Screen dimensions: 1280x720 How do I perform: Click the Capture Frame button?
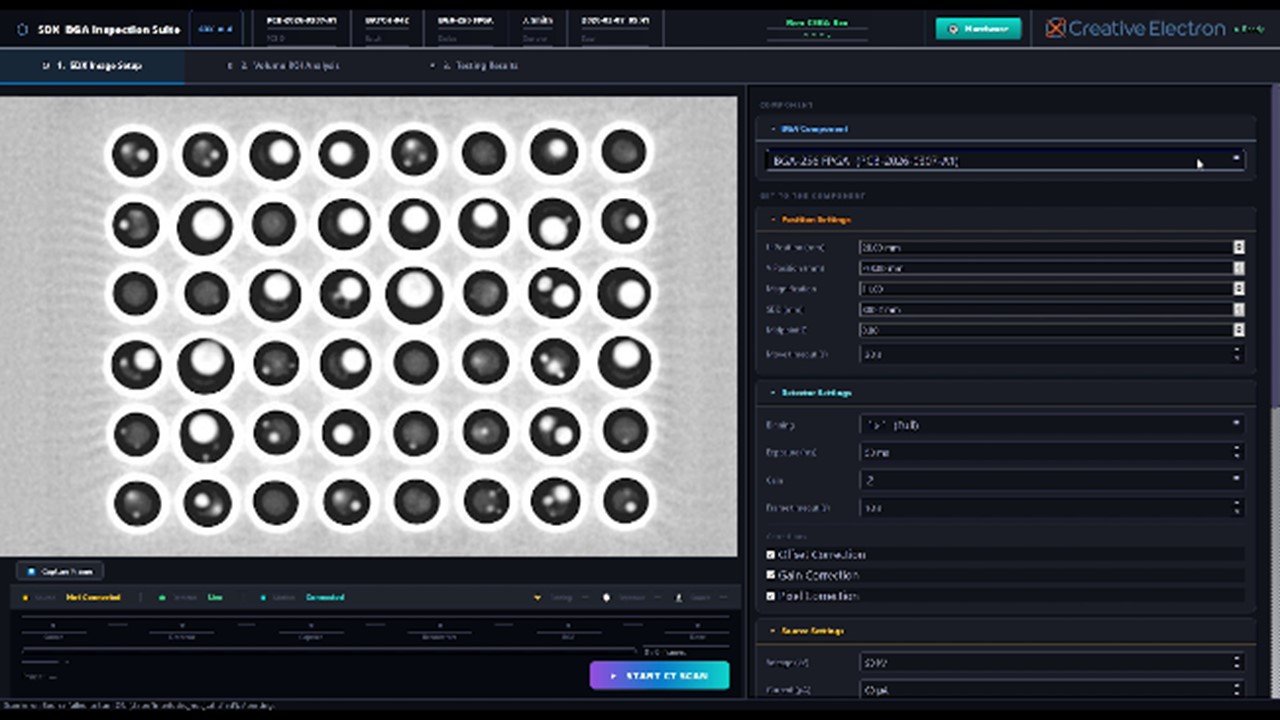click(x=59, y=571)
